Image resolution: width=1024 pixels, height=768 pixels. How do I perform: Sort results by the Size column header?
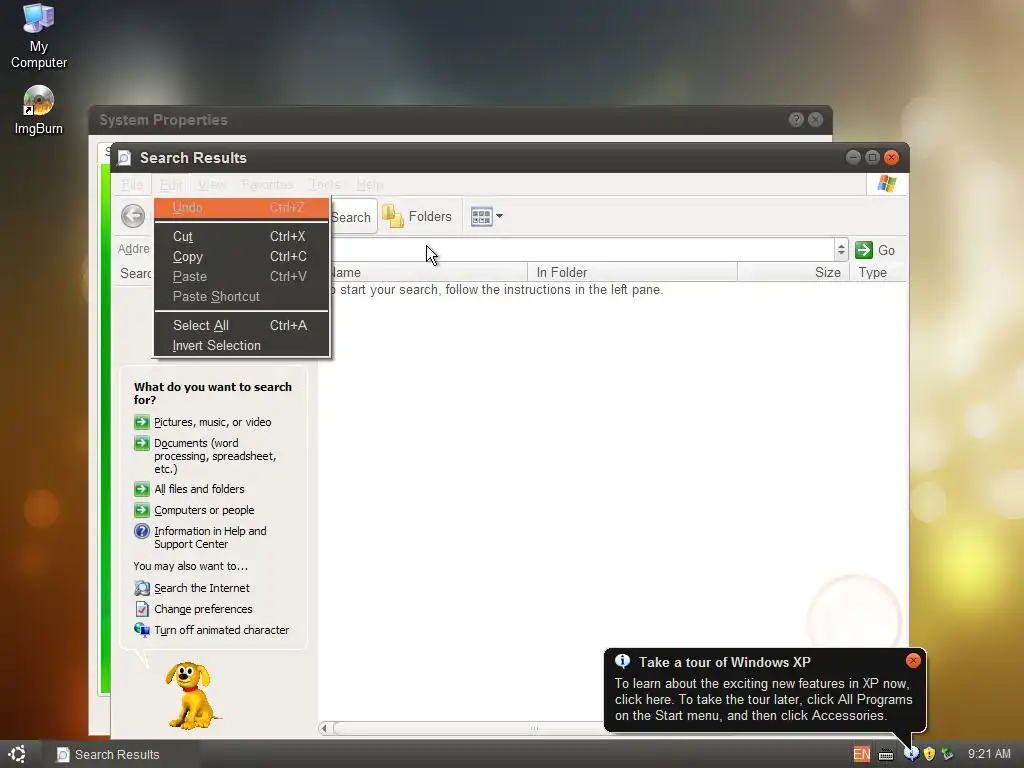[x=793, y=272]
